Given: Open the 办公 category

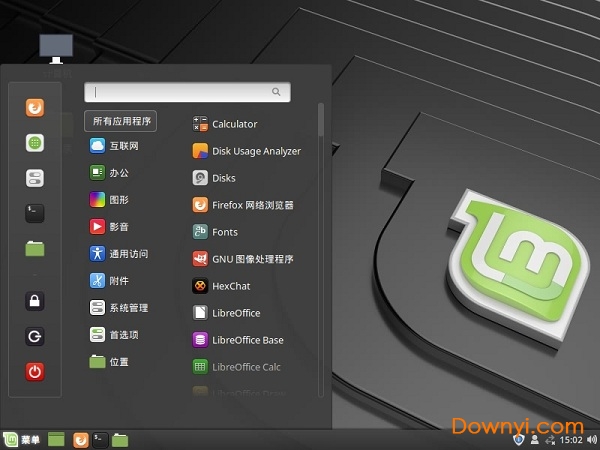Looking at the screenshot, I should point(110,173).
